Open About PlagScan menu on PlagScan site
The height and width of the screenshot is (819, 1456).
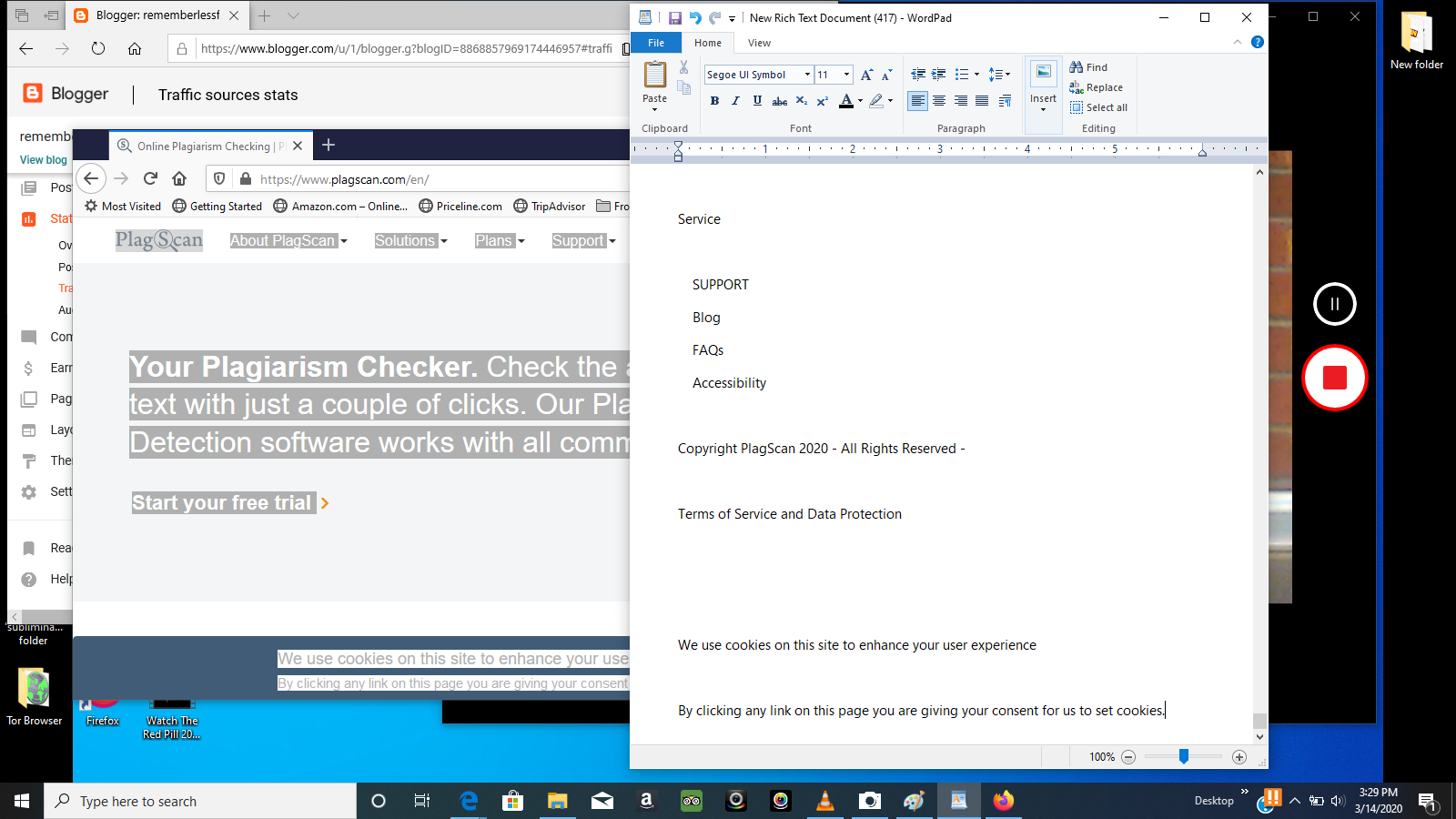(288, 240)
